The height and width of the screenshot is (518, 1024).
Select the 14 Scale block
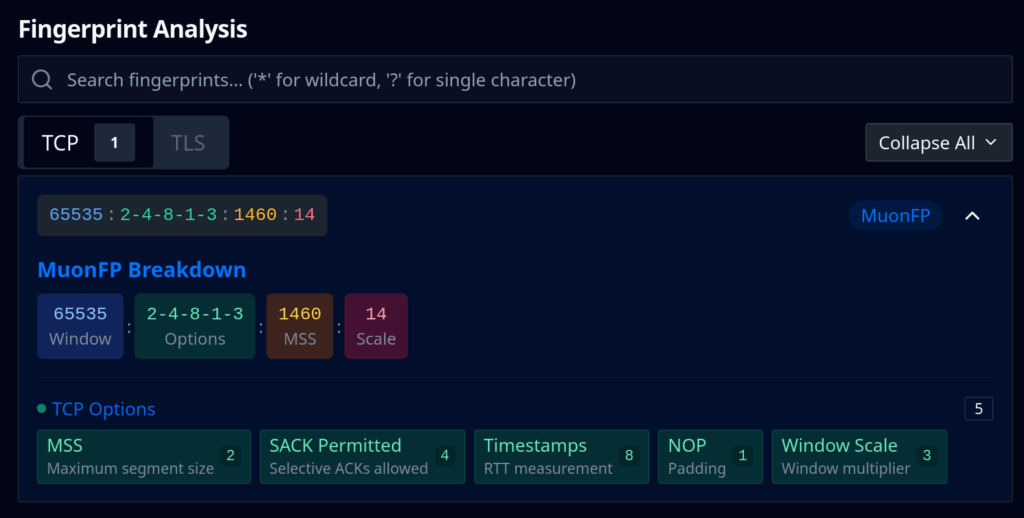[x=376, y=326]
